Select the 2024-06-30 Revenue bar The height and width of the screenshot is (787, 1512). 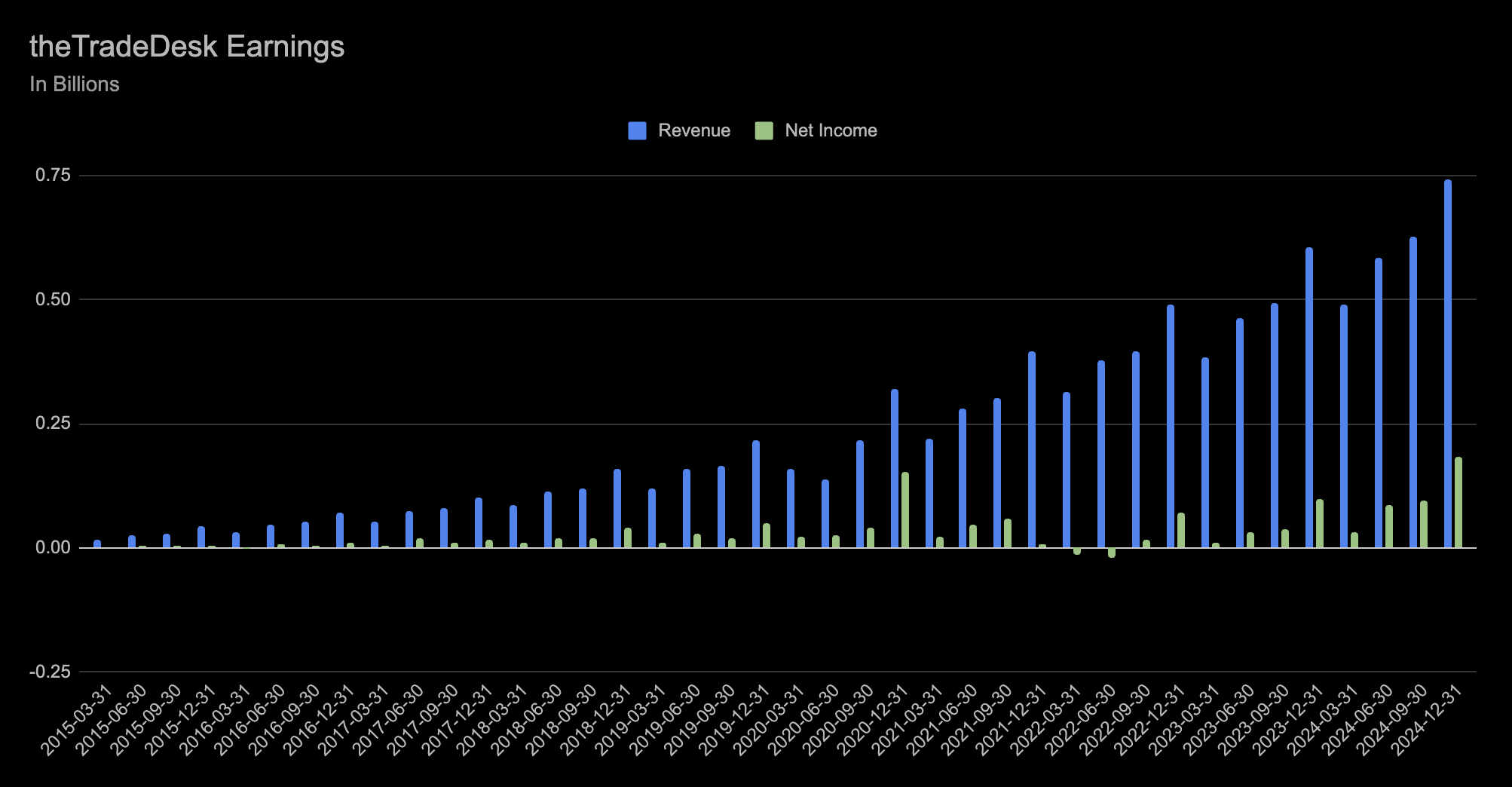tap(1379, 403)
